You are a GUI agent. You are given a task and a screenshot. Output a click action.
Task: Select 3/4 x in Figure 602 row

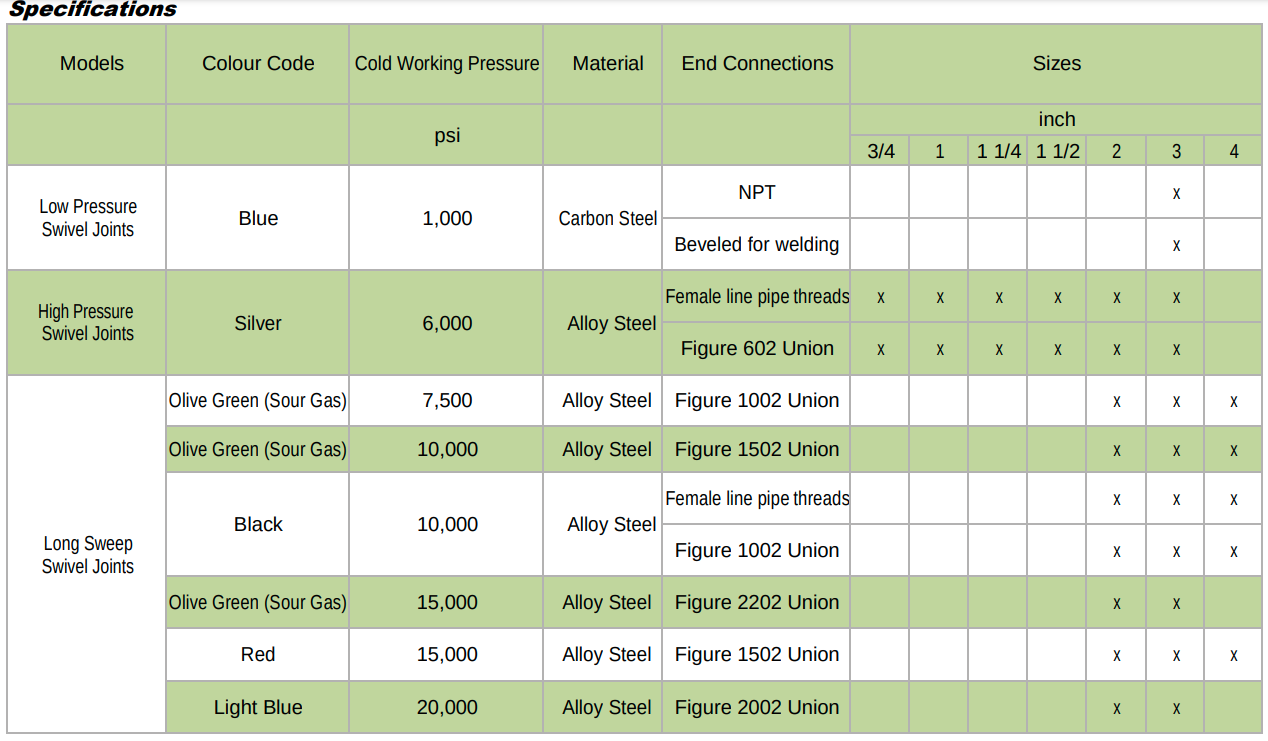(x=881, y=349)
